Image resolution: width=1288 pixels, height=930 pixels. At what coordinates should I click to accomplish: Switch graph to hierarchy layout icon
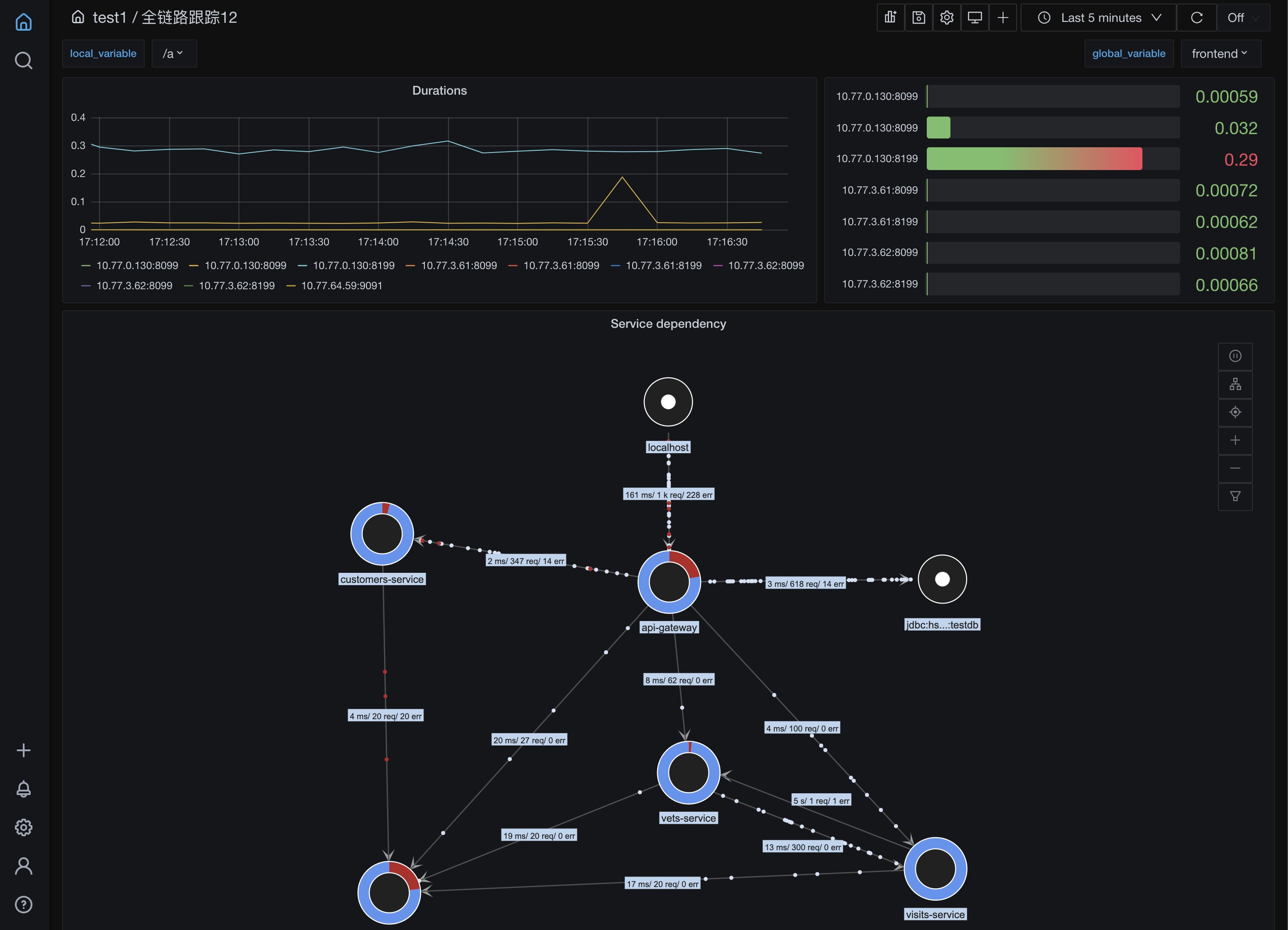pos(1235,384)
